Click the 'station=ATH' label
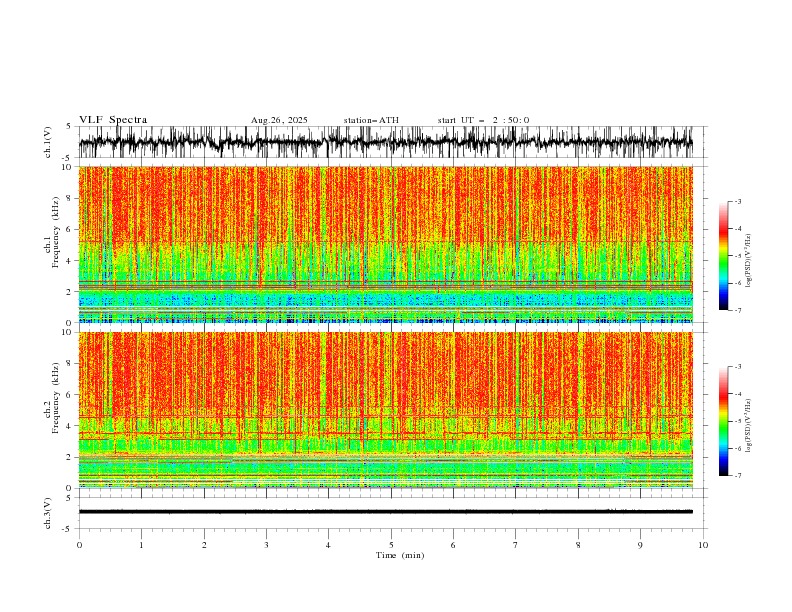 [x=371, y=120]
